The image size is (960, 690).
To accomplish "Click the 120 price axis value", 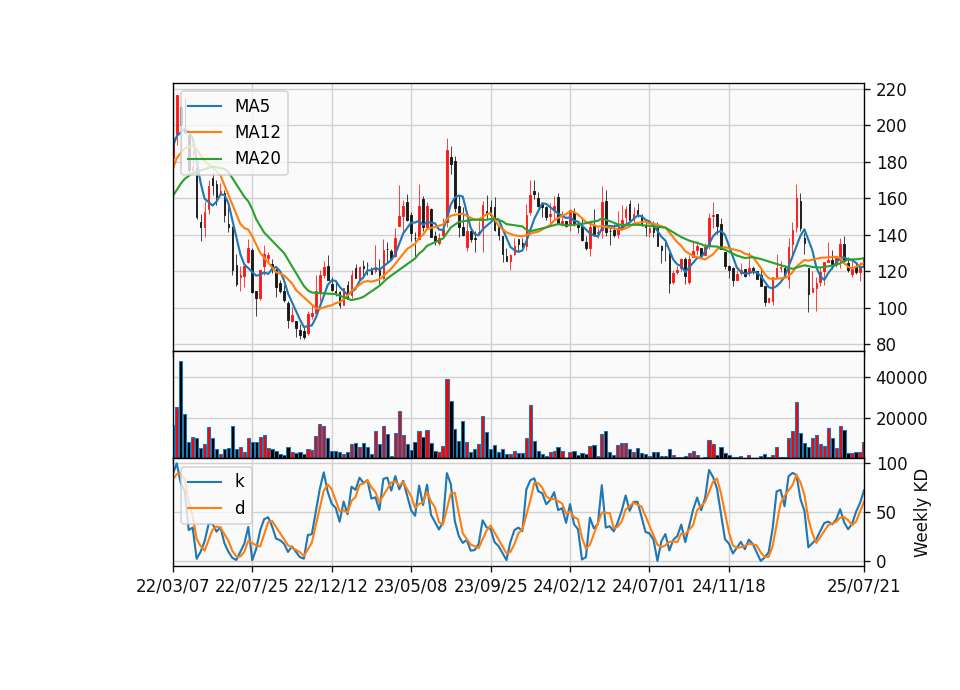I will coord(891,272).
